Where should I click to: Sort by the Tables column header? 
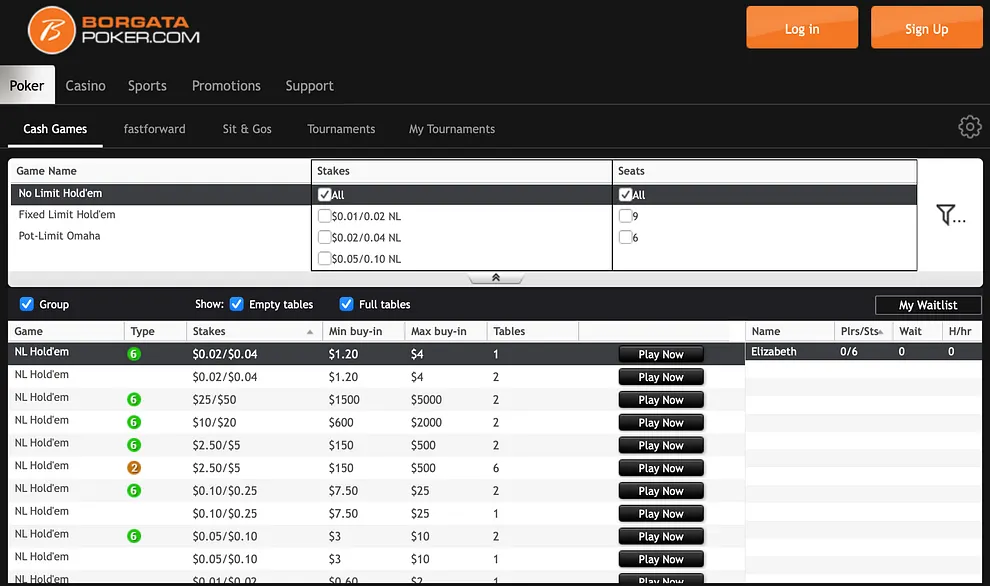533,331
